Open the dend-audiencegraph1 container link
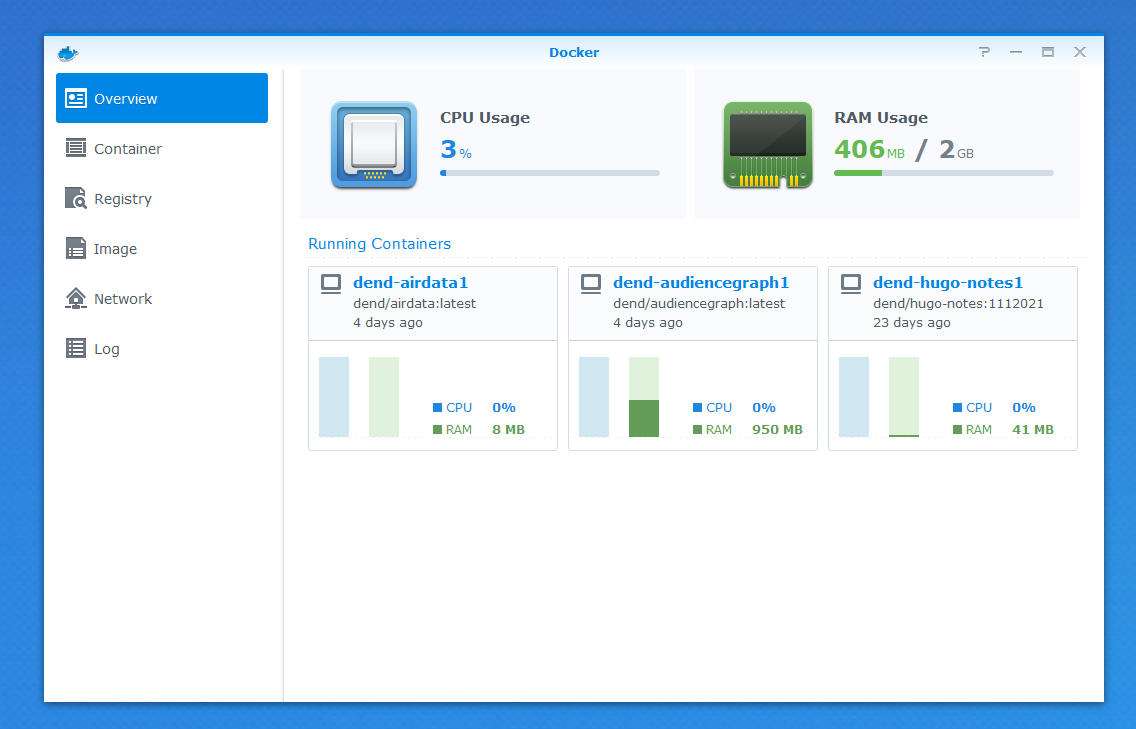Image resolution: width=1136 pixels, height=729 pixels. (x=701, y=283)
